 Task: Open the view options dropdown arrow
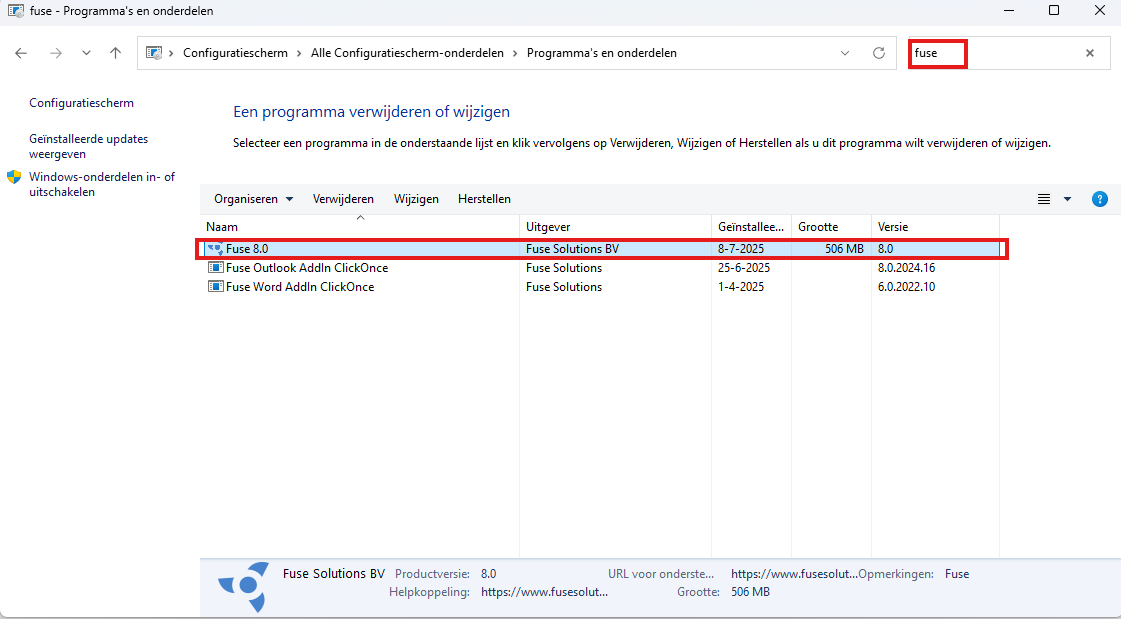[x=1067, y=199]
